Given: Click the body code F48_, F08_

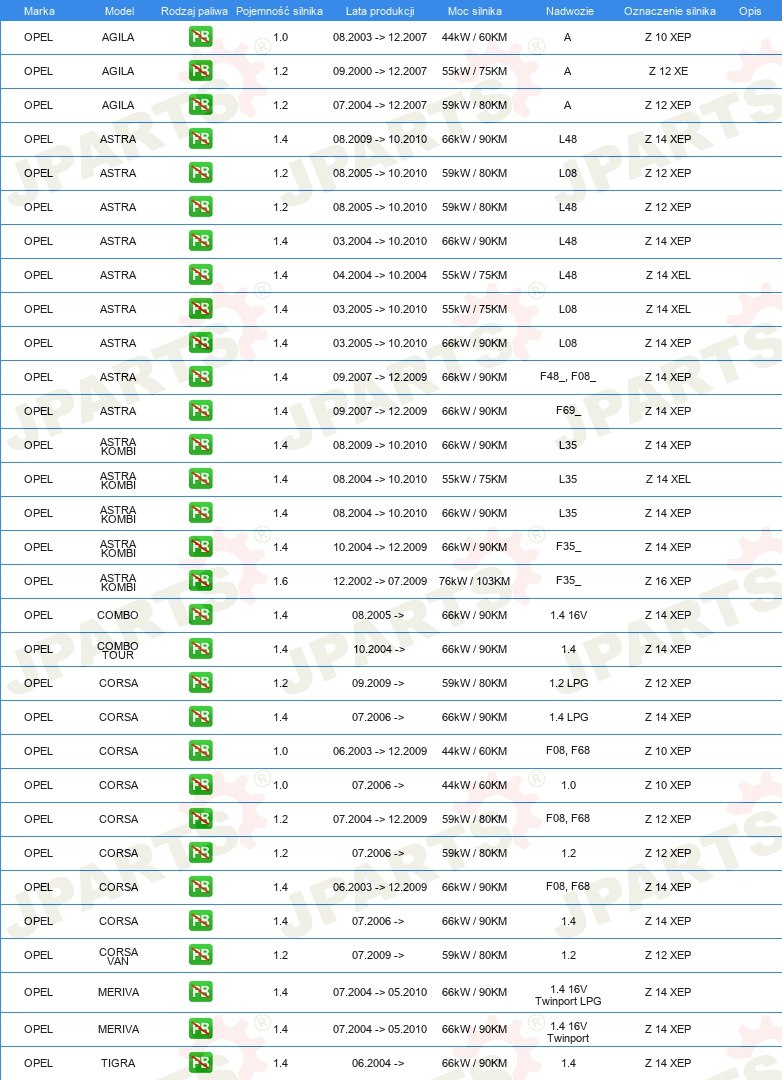Looking at the screenshot, I should (568, 377).
